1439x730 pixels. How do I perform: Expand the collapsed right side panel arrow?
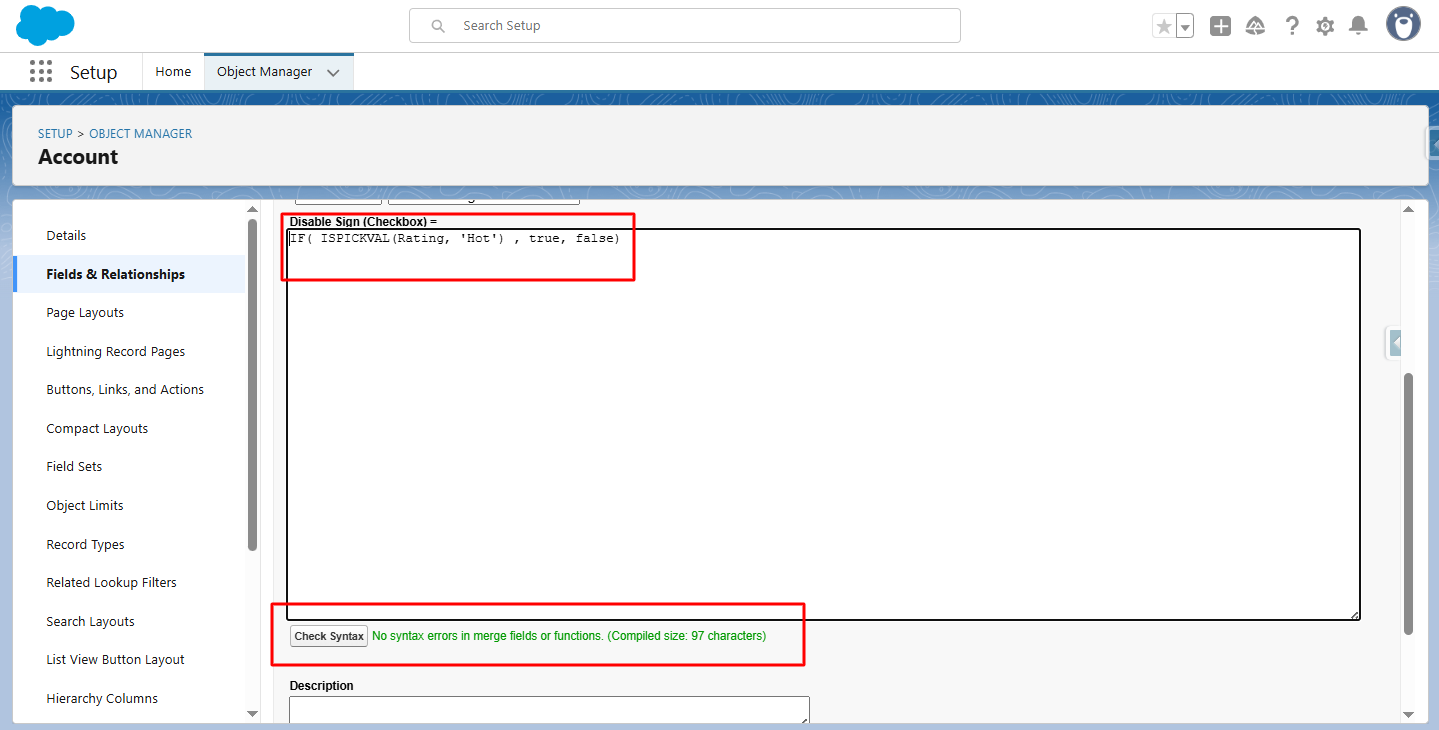[x=1395, y=343]
